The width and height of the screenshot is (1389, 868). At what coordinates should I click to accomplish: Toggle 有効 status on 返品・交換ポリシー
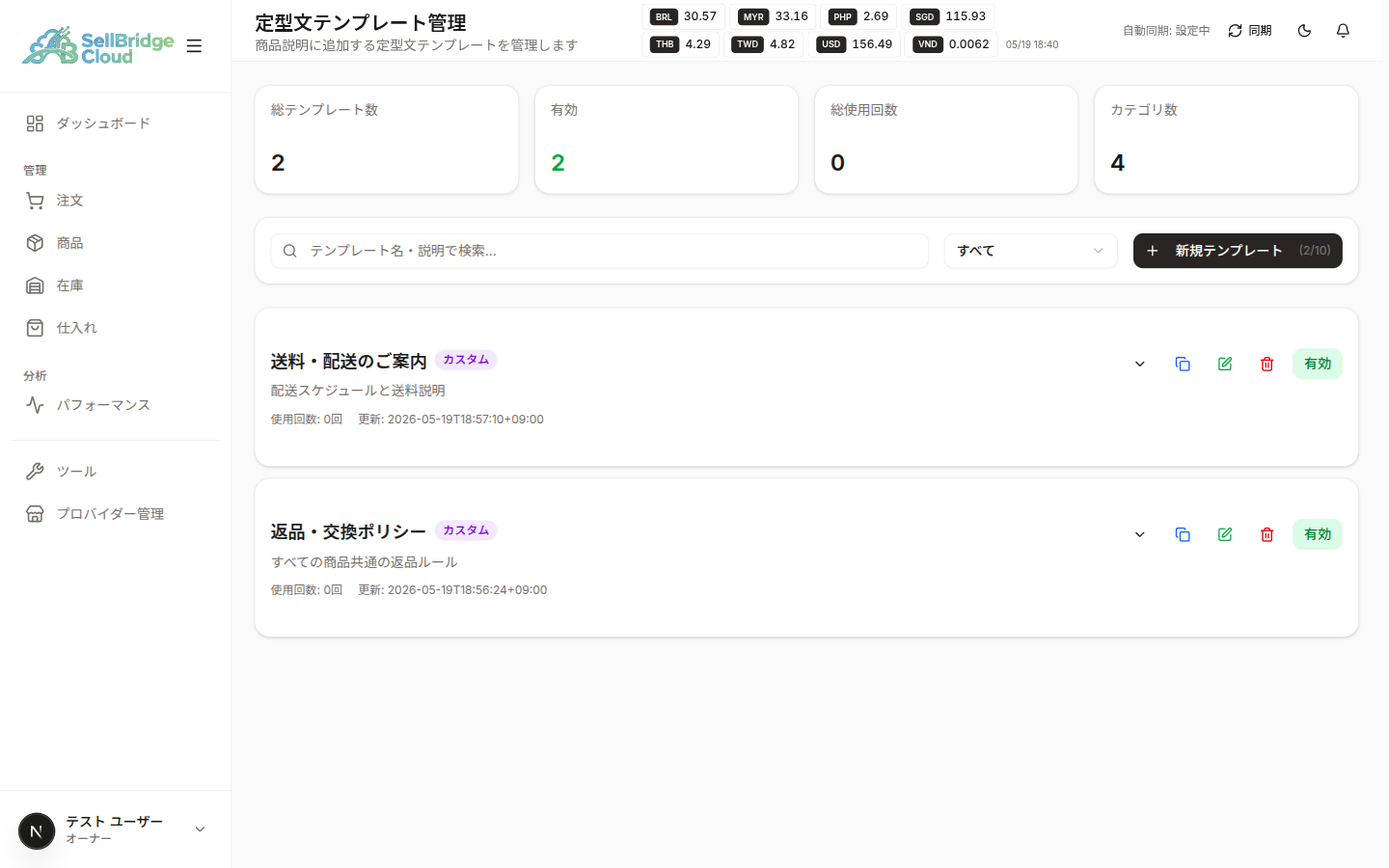click(x=1318, y=534)
